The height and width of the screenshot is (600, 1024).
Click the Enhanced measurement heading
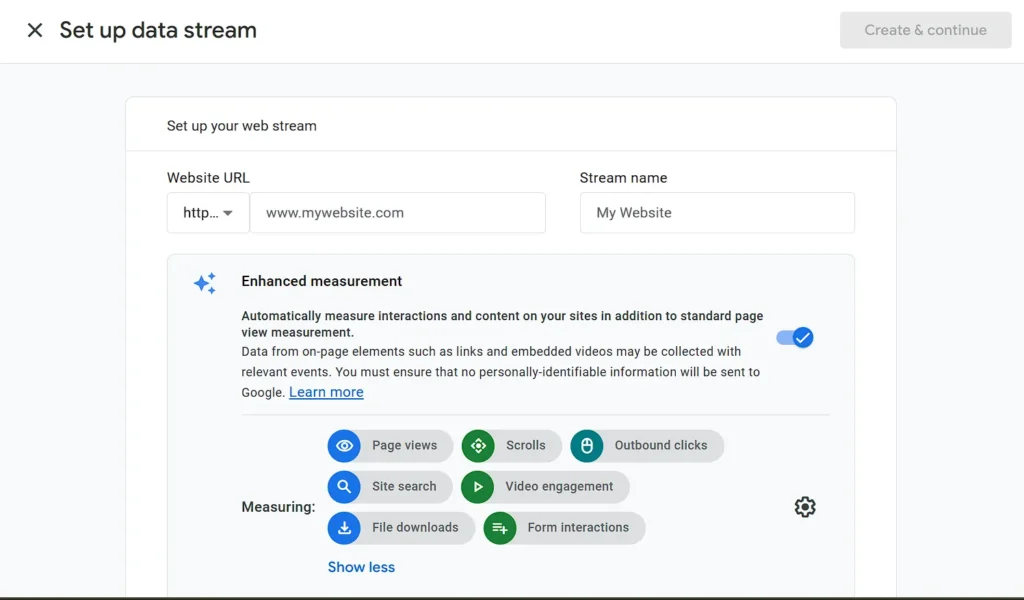click(321, 281)
